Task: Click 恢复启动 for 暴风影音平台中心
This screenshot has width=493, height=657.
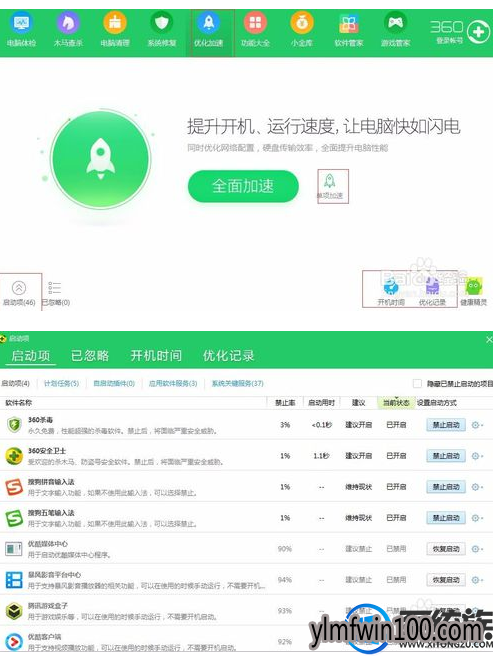Action: tap(446, 580)
